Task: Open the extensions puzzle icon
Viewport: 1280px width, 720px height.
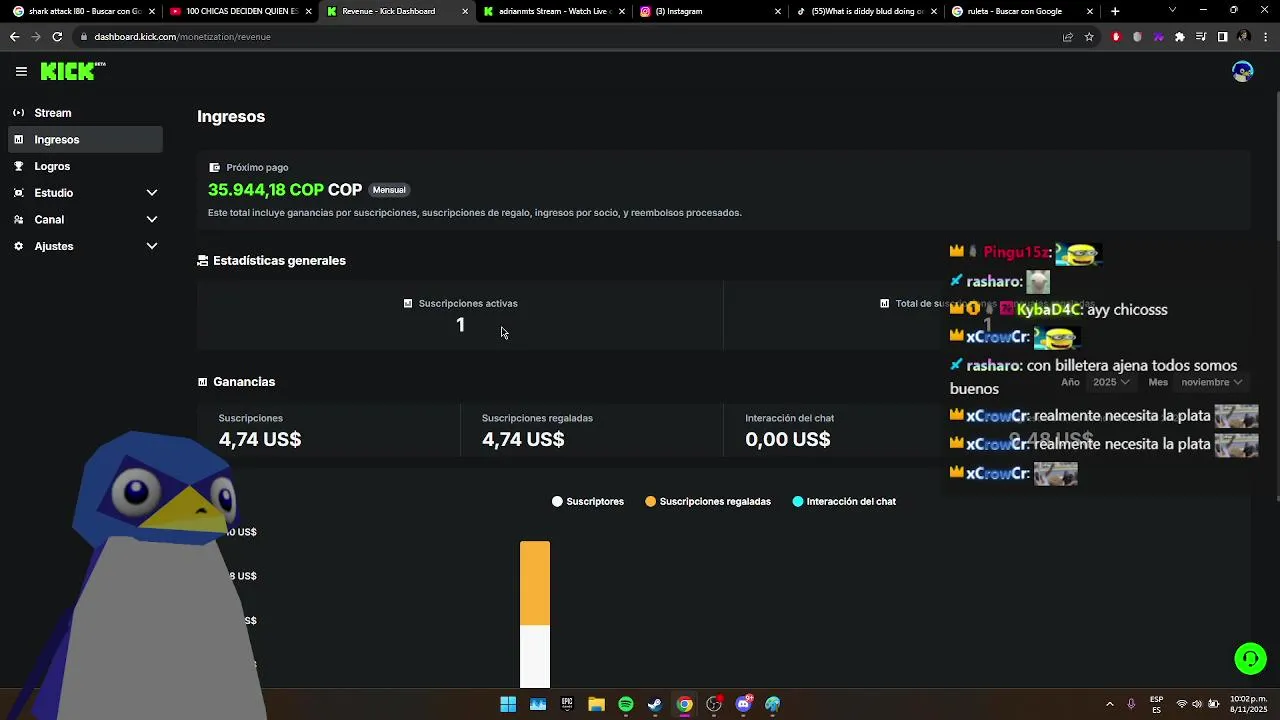Action: 1180,37
